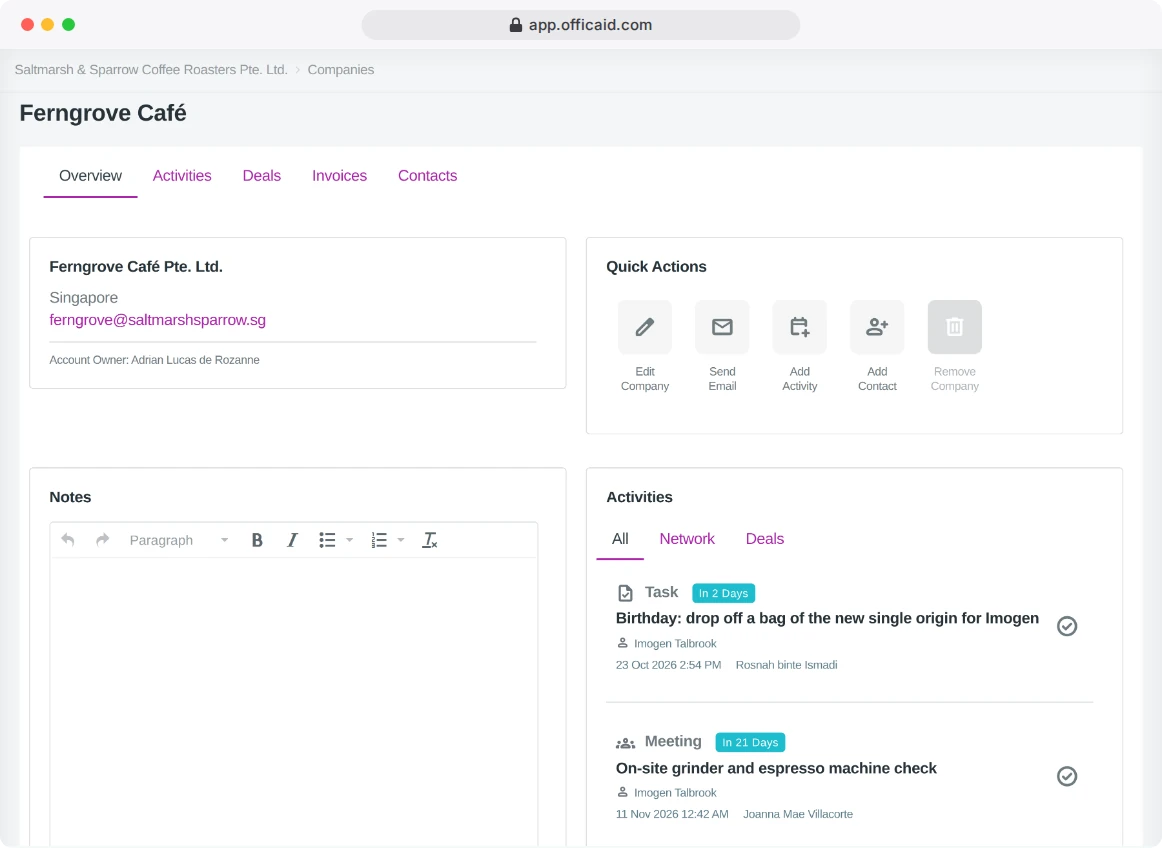Click the Add Activity calendar icon
Screen dimensions: 1162x848
(800, 327)
